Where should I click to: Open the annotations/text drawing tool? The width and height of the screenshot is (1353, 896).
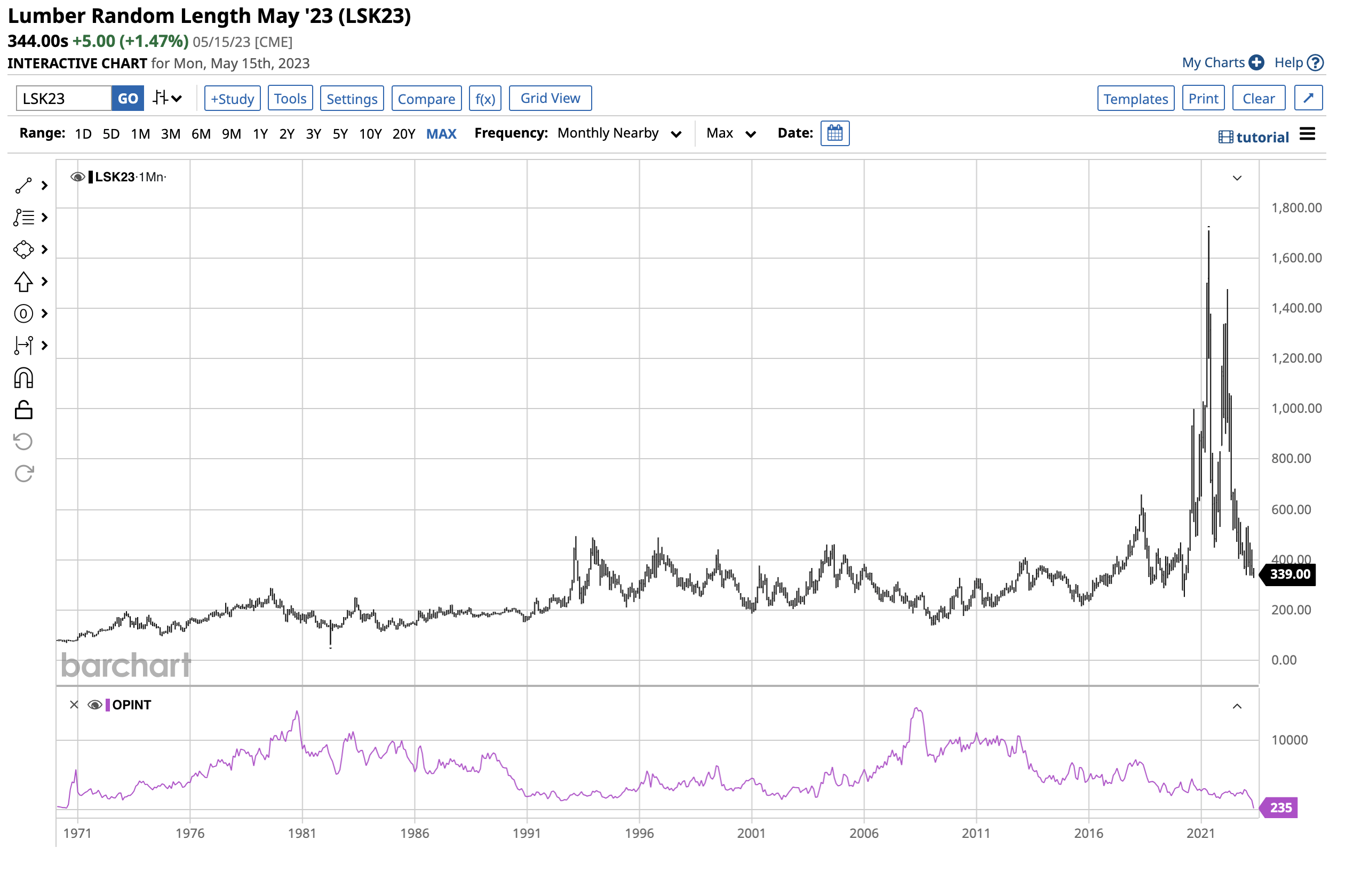[x=23, y=218]
